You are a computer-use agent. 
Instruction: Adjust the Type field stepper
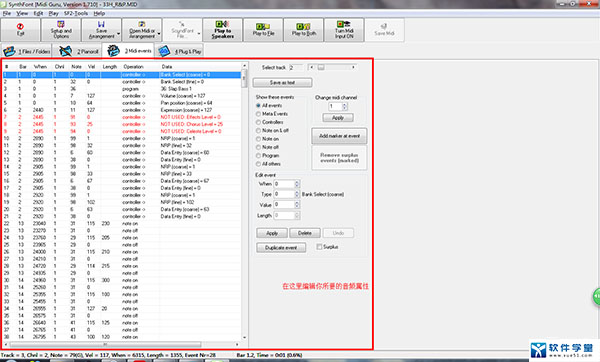point(297,194)
